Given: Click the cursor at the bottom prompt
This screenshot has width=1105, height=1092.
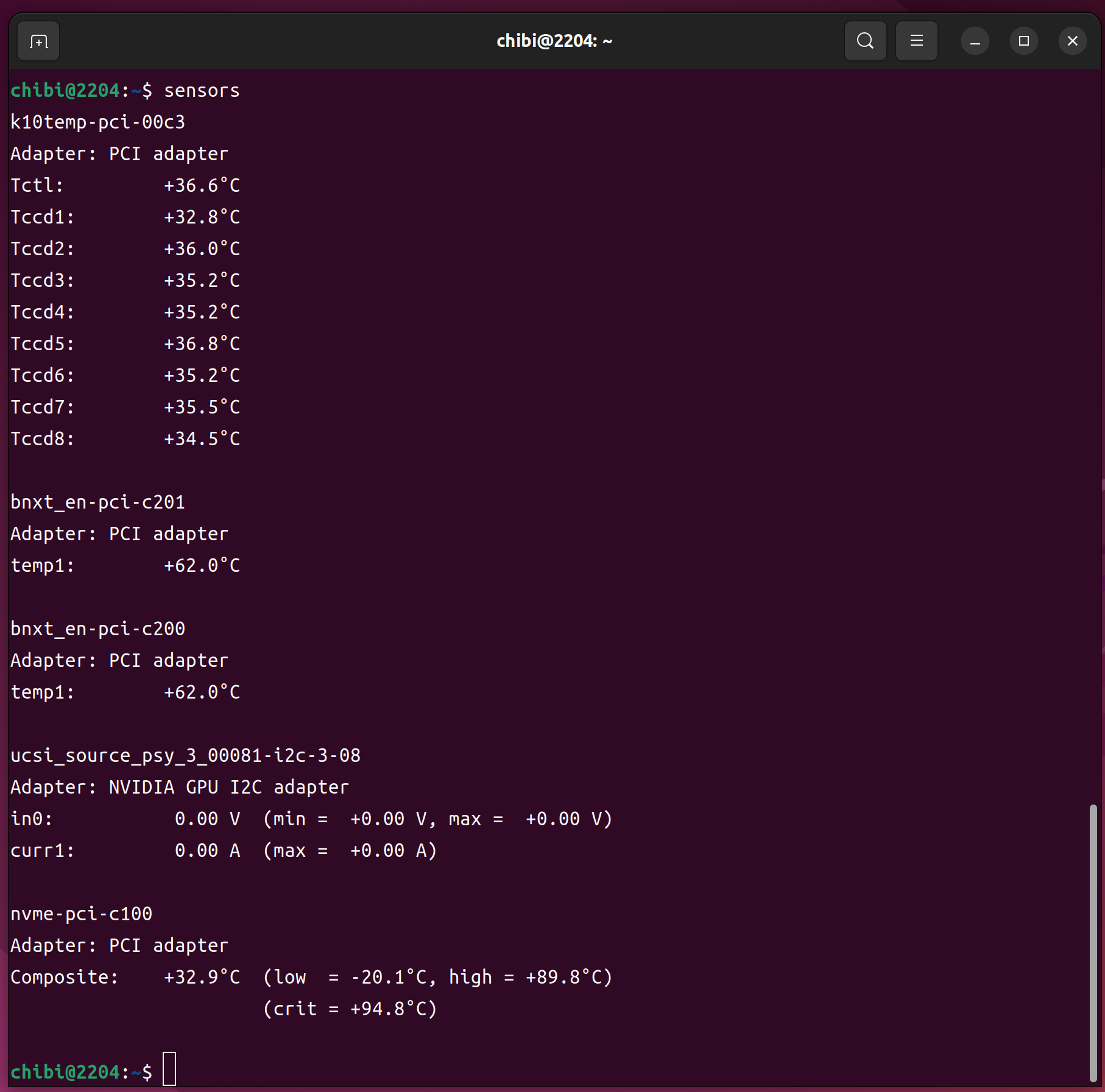Looking at the screenshot, I should pos(169,1069).
